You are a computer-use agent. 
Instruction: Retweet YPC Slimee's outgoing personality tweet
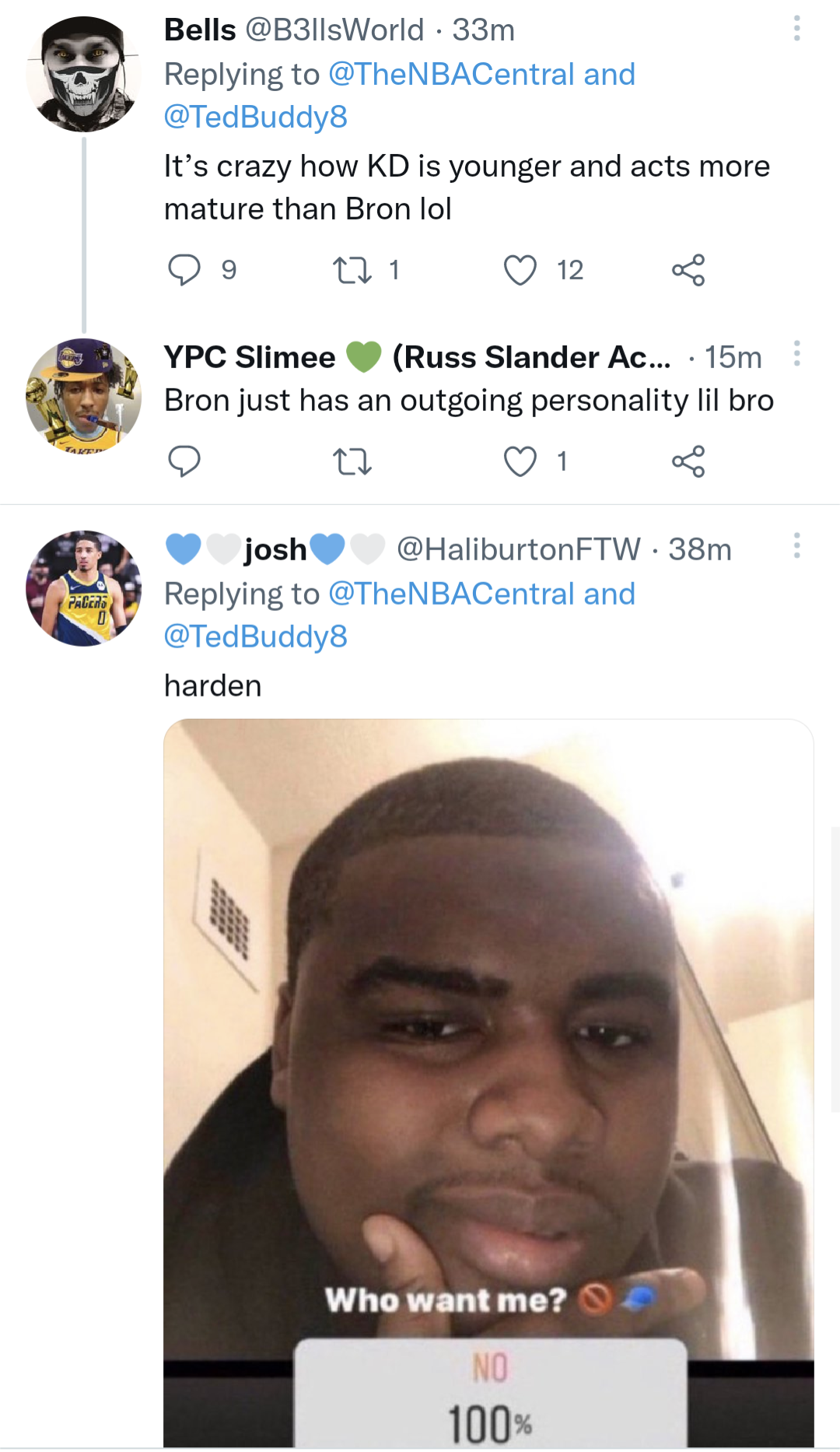pyautogui.click(x=352, y=461)
